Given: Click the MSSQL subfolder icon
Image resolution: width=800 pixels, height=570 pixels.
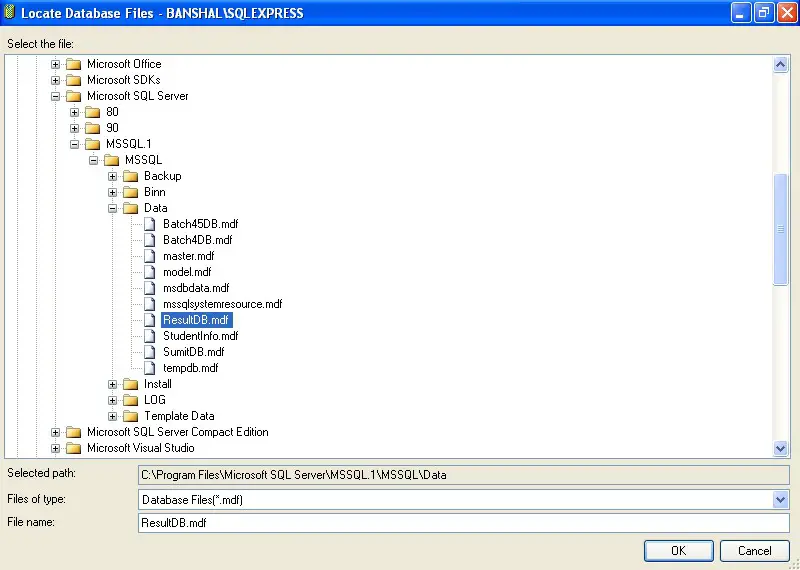Looking at the screenshot, I should click(112, 160).
